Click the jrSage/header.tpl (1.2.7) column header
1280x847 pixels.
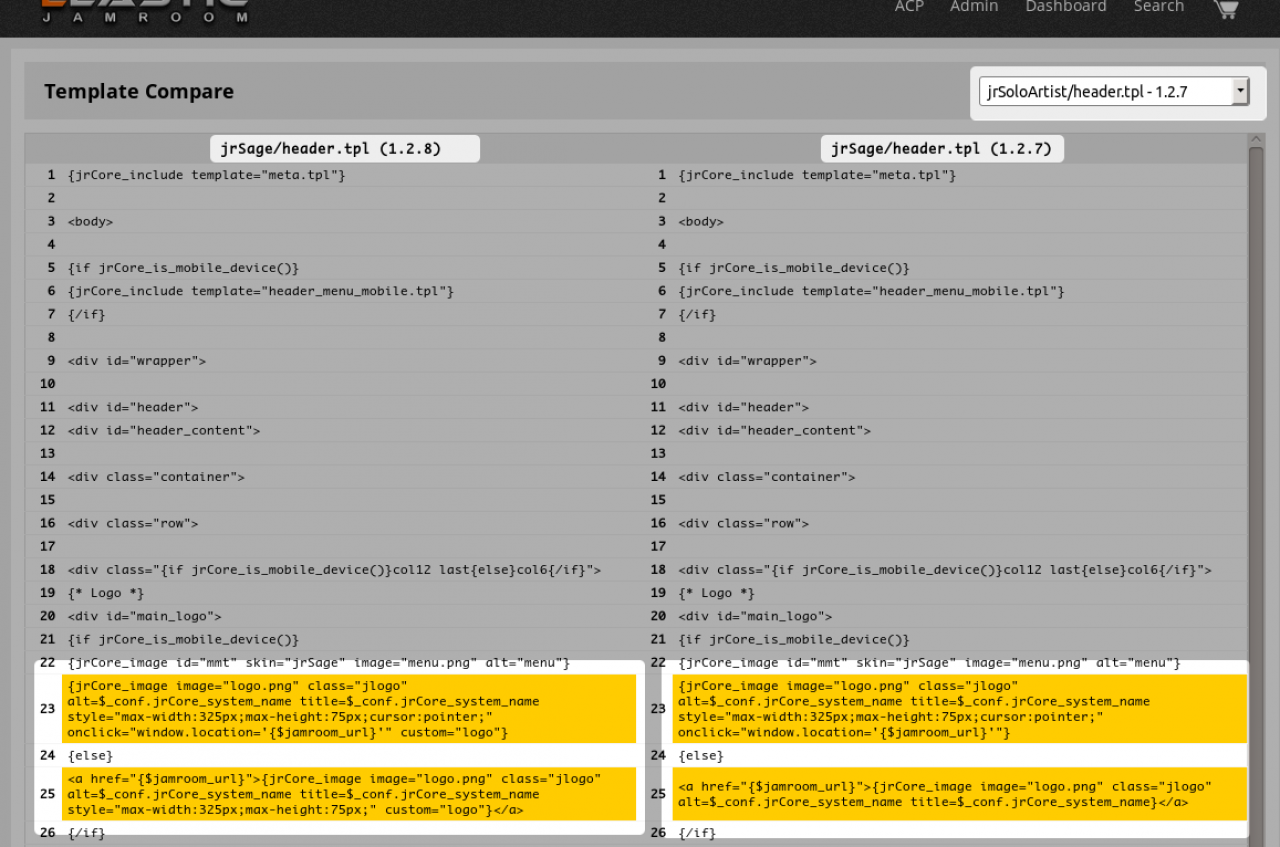pyautogui.click(x=942, y=149)
